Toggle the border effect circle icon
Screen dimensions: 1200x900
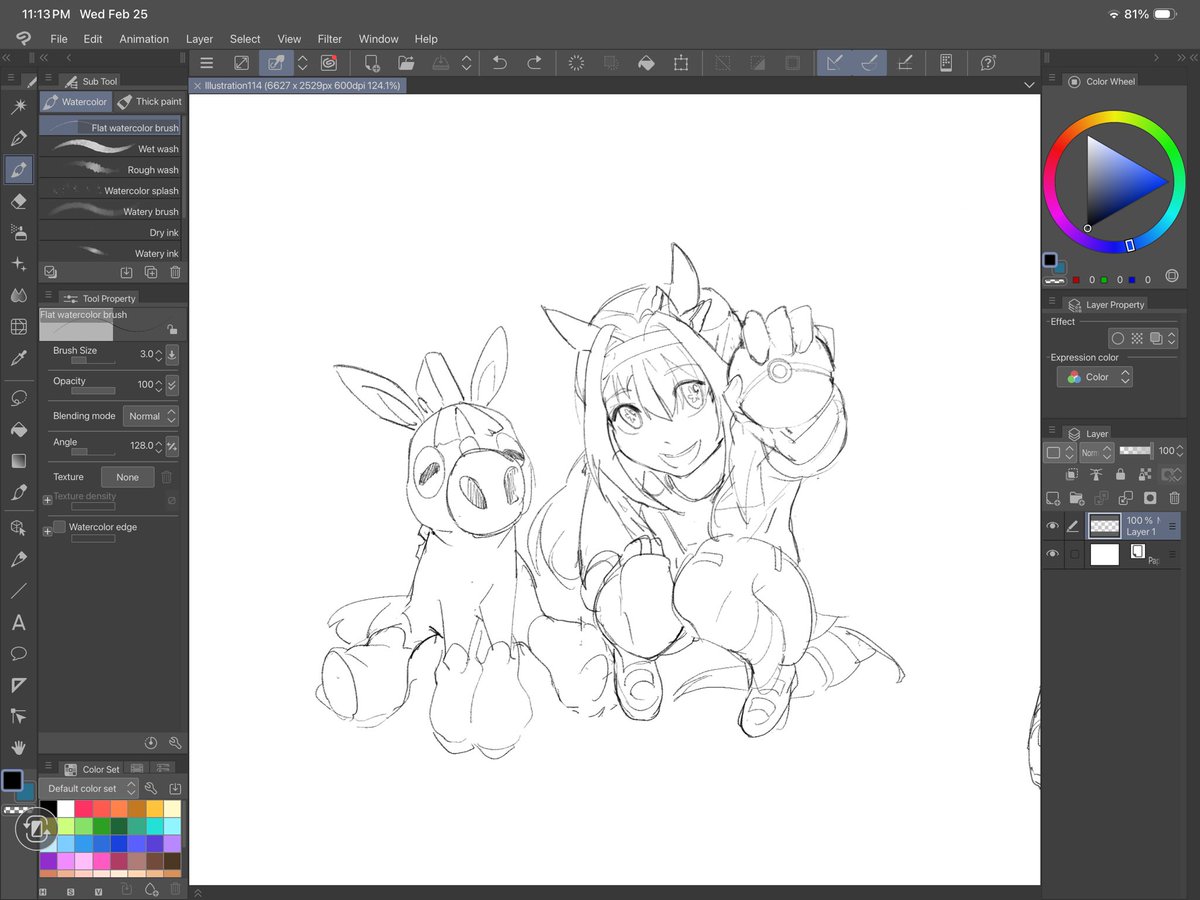pyautogui.click(x=1118, y=338)
